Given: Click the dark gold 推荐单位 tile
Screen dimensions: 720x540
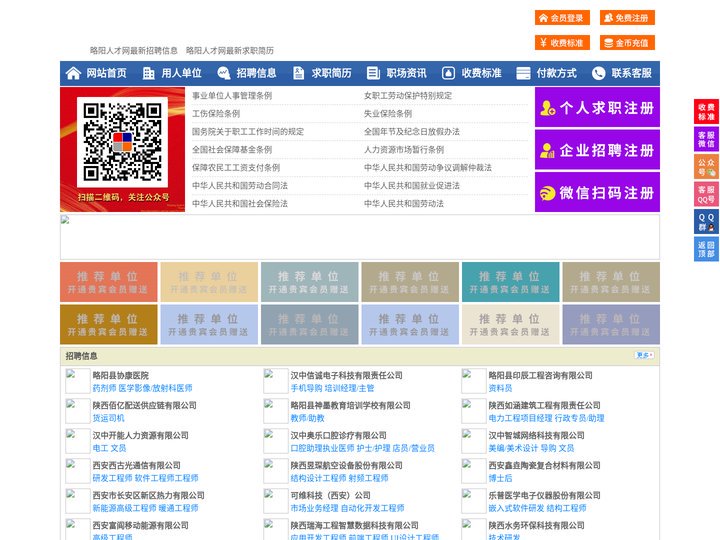Looking at the screenshot, I should (109, 324).
